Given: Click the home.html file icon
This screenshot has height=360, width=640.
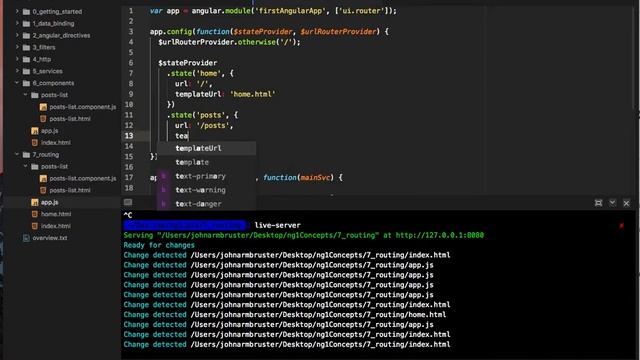Looking at the screenshot, I should click(x=35, y=214).
